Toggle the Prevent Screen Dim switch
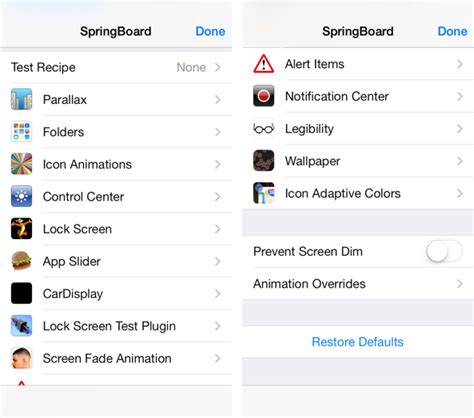474x418 pixels. coord(444,251)
